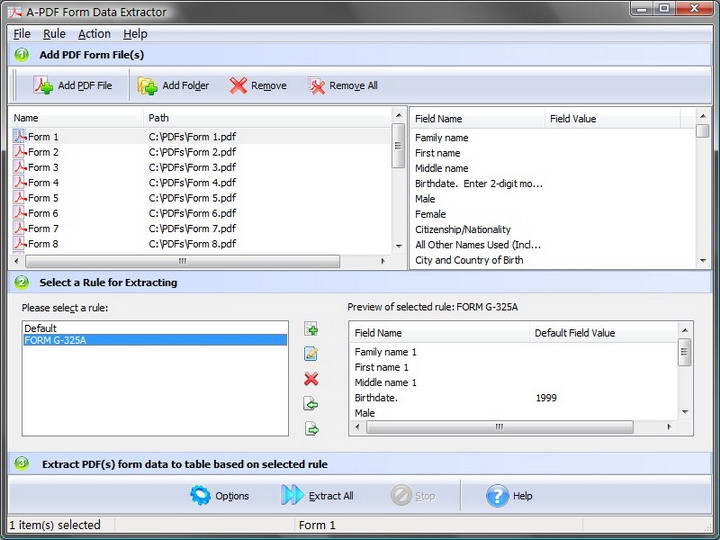Select the Form 6 PDF icon in file list
The height and width of the screenshot is (540, 720).
(20, 213)
